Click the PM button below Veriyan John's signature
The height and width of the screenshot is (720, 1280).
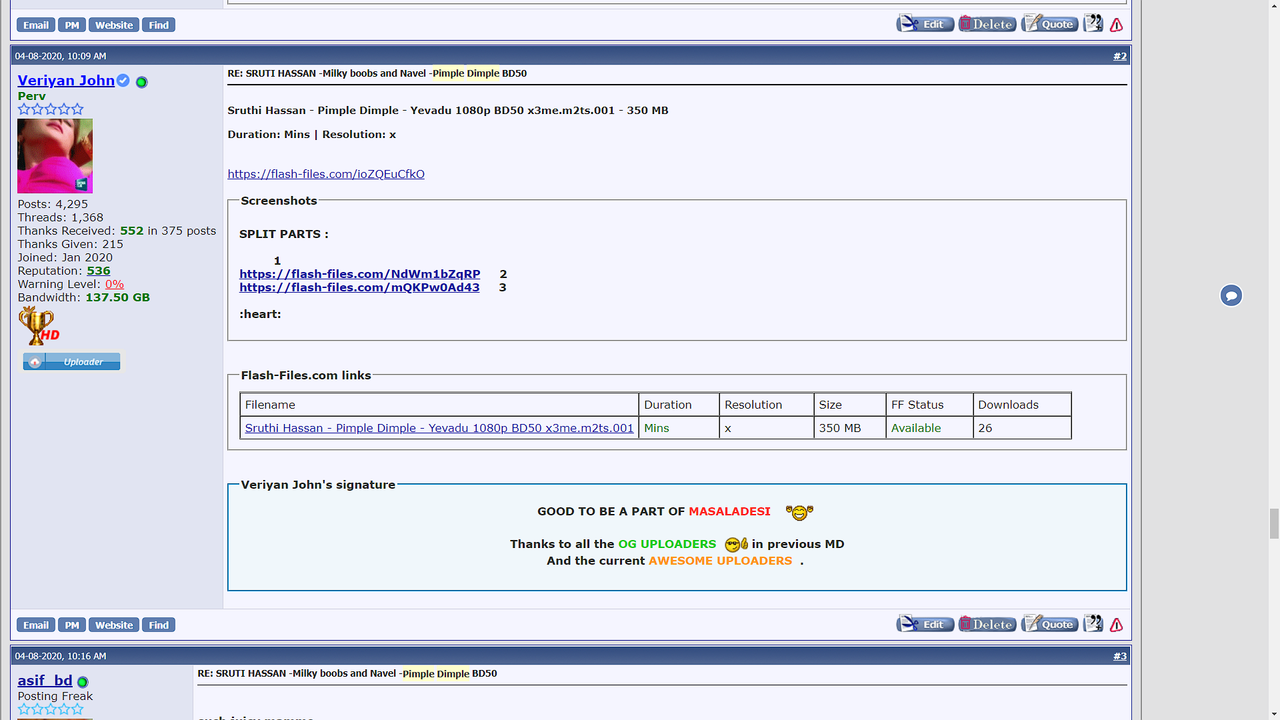pyautogui.click(x=71, y=625)
